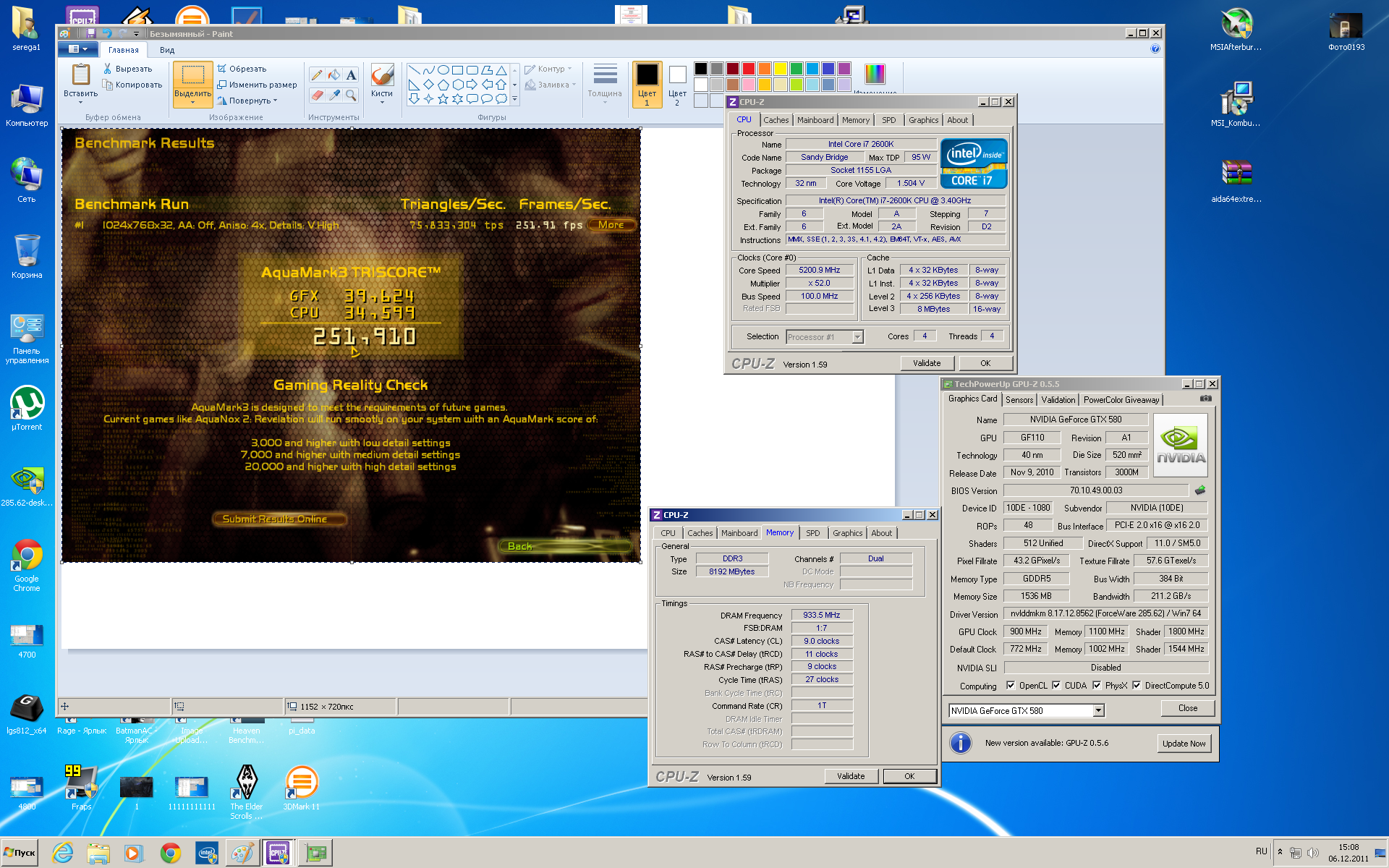
Task: Select the Magnifier tool in Paint
Action: (351, 95)
